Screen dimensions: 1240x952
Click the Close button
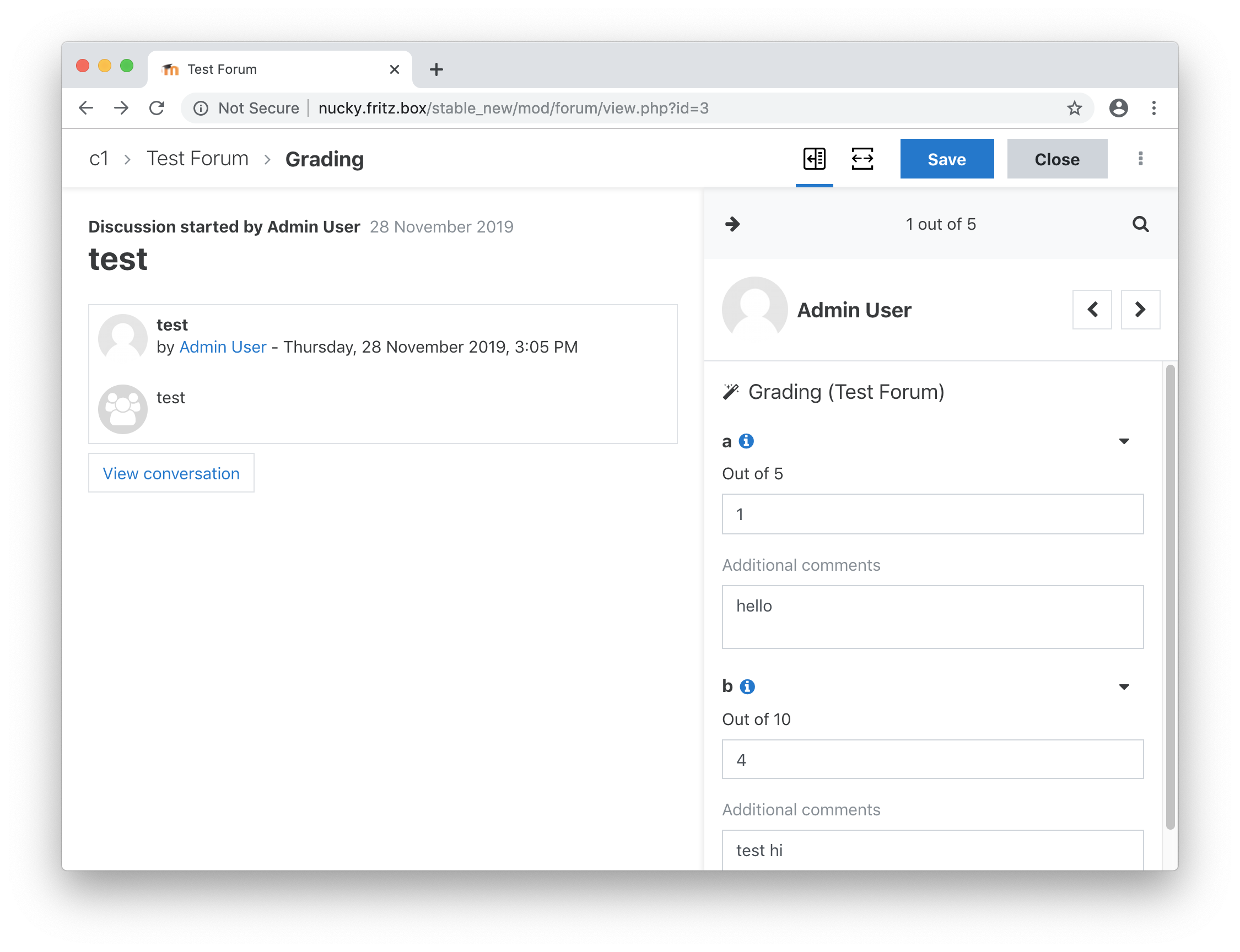(1056, 159)
